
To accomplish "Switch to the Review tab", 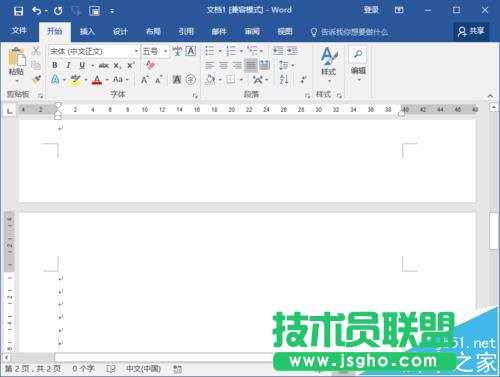I will click(252, 32).
